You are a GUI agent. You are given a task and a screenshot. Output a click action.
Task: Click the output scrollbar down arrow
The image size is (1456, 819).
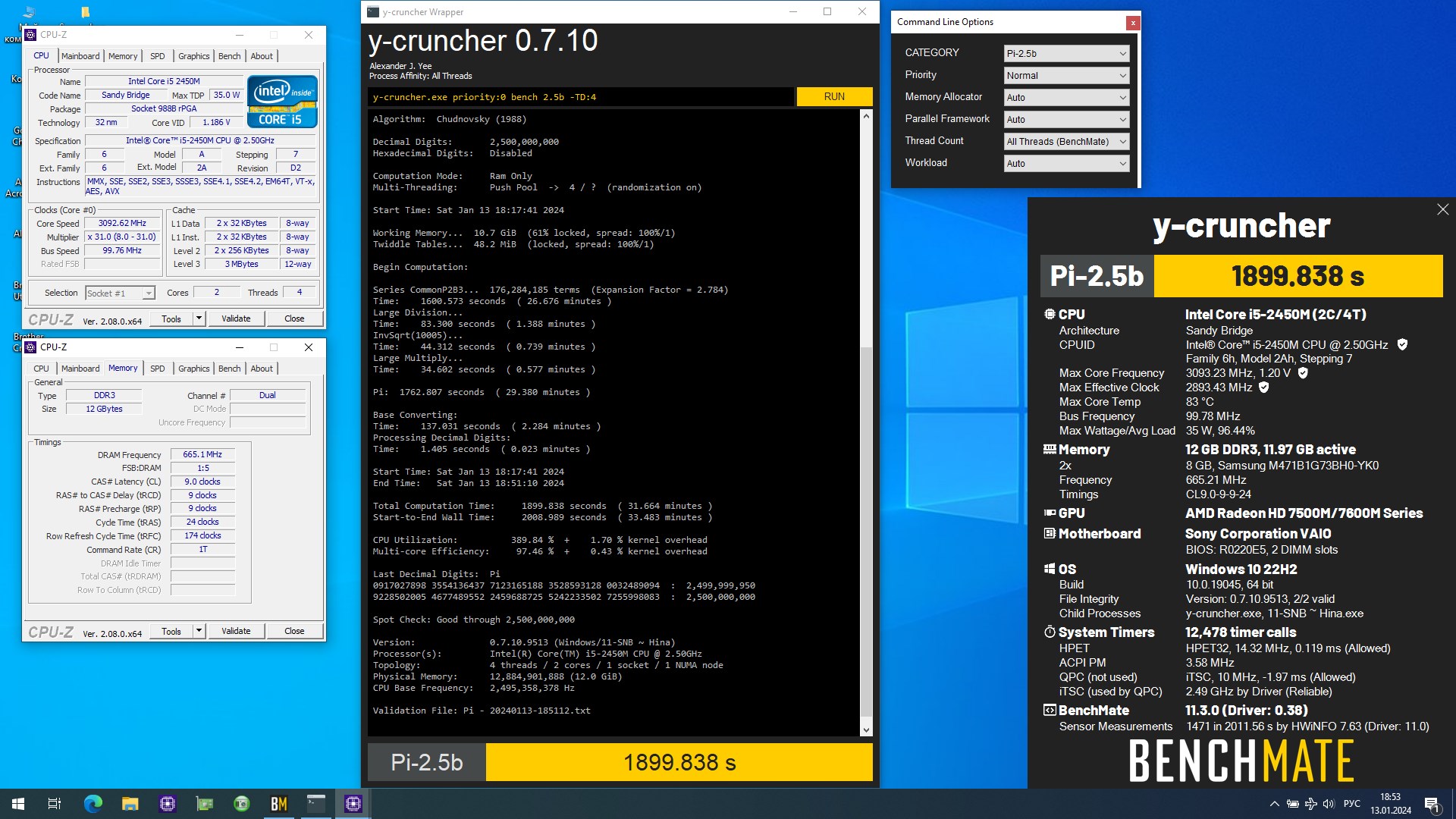[x=866, y=730]
